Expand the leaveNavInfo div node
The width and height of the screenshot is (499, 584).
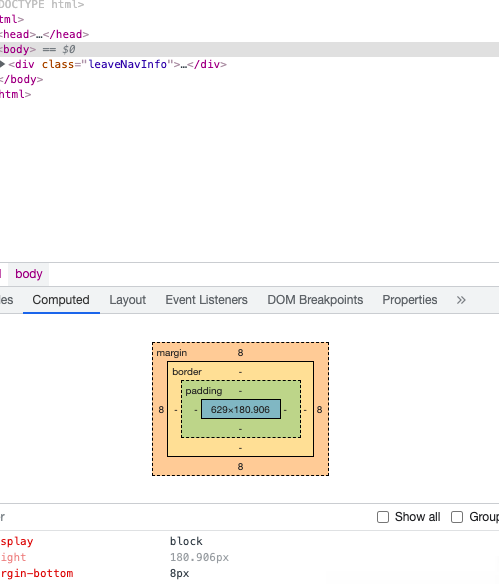coord(2,64)
